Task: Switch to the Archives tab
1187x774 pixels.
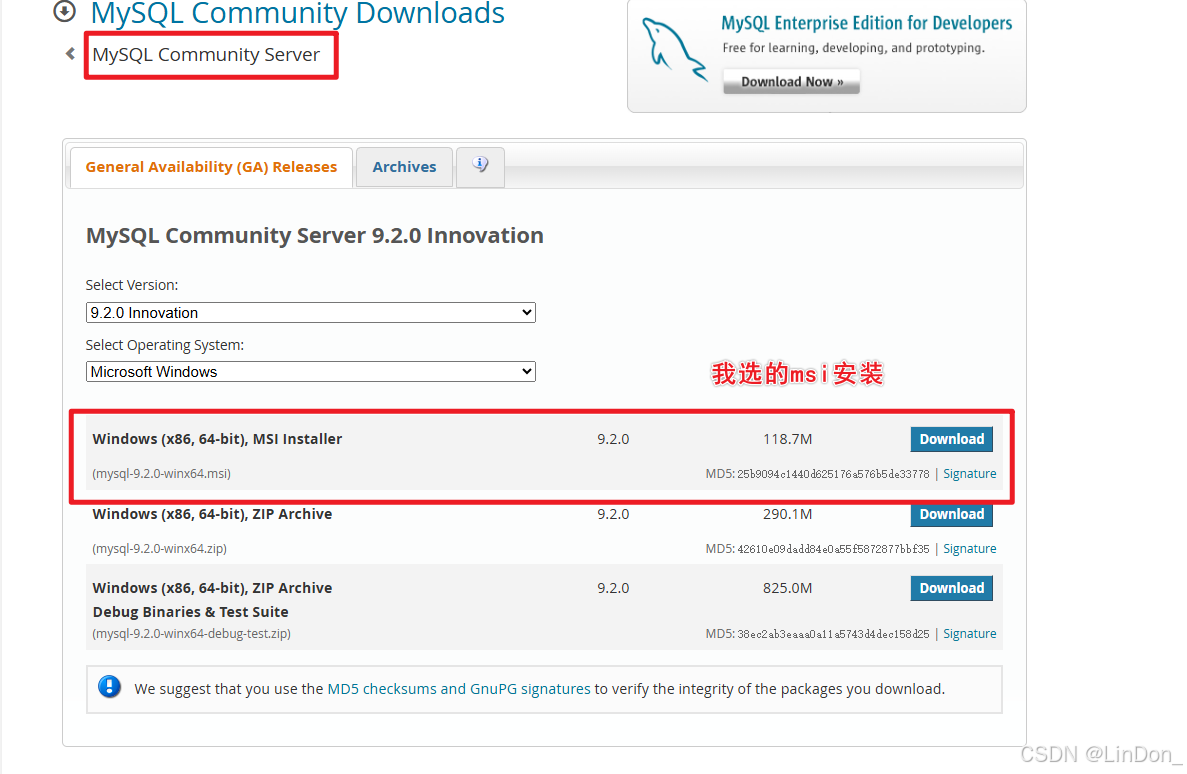Action: point(404,167)
